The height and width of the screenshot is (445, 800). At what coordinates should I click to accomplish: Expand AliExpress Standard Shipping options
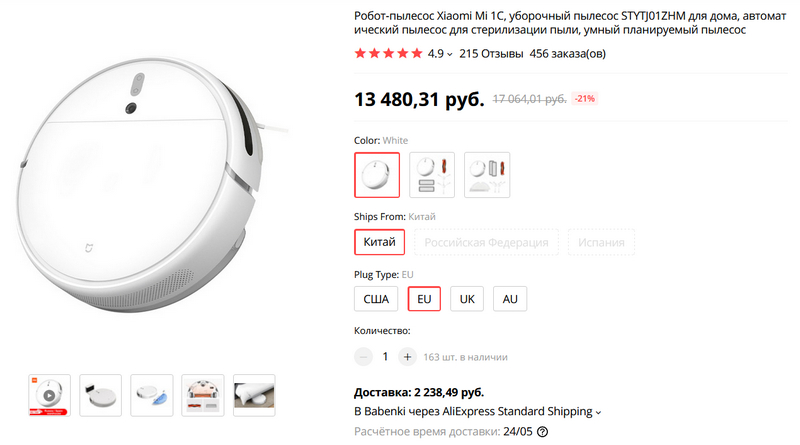(599, 412)
